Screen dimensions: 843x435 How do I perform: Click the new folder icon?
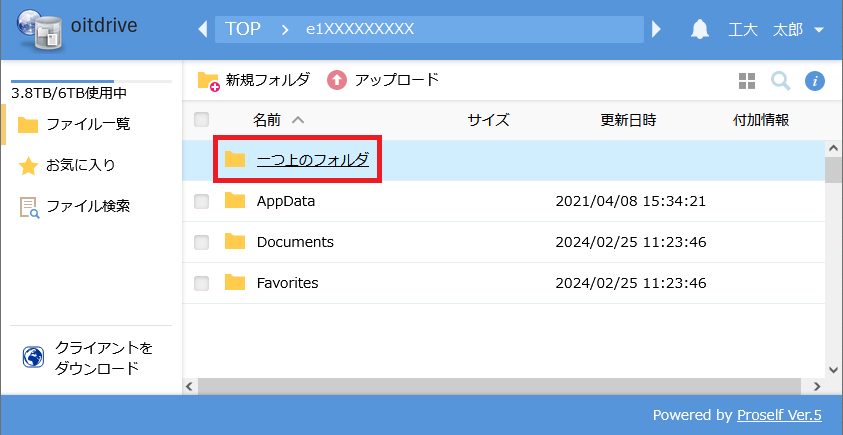[208, 80]
